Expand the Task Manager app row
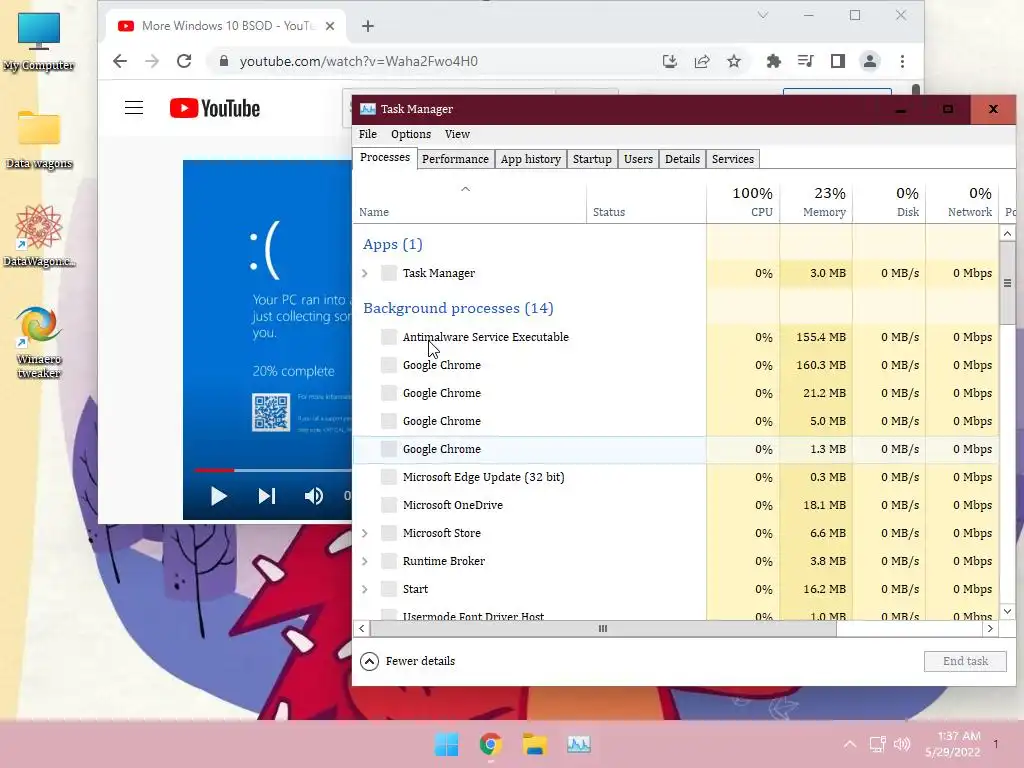Viewport: 1024px width, 768px height. [364, 273]
